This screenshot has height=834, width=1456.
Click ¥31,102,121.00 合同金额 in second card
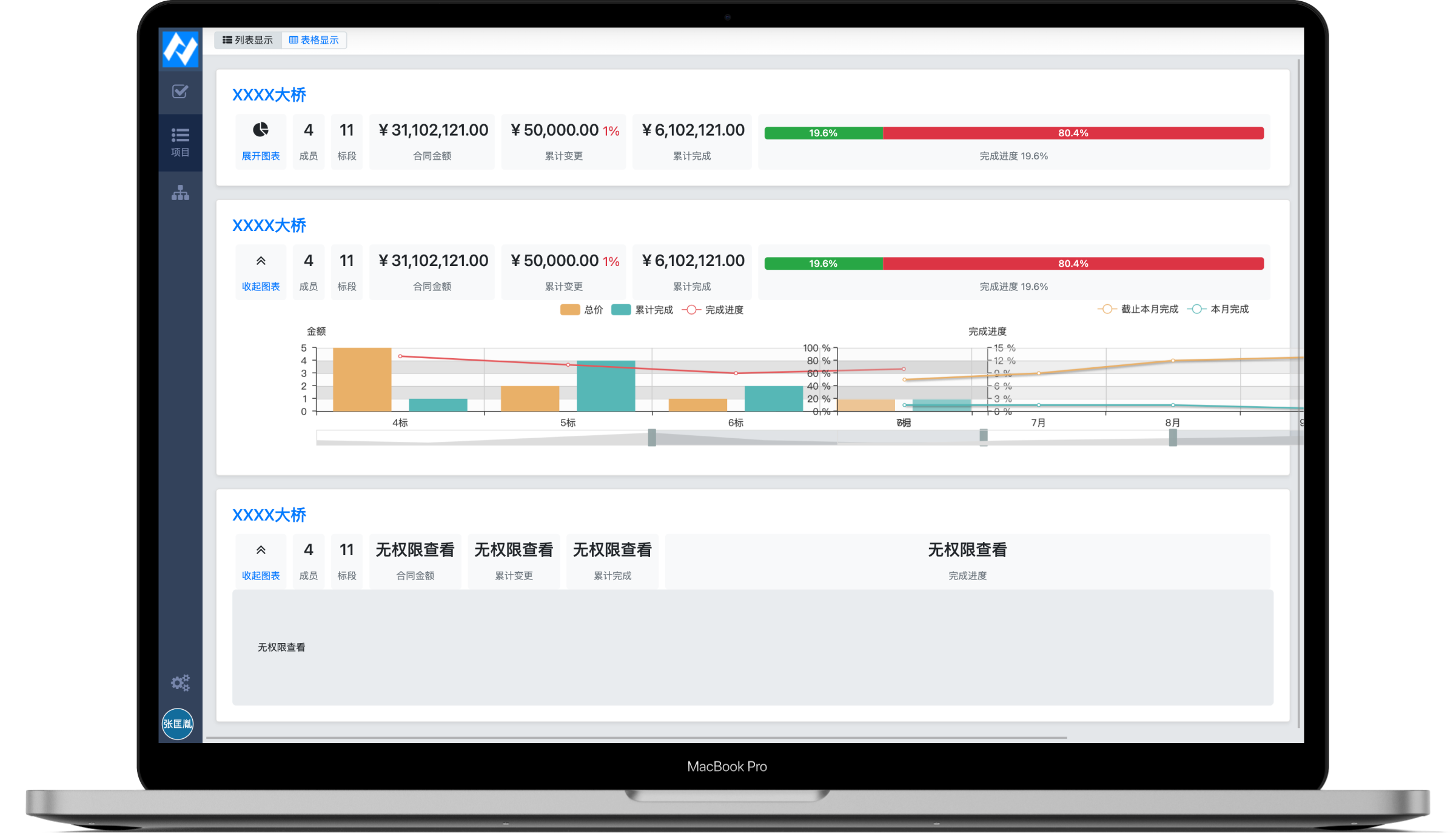point(432,272)
